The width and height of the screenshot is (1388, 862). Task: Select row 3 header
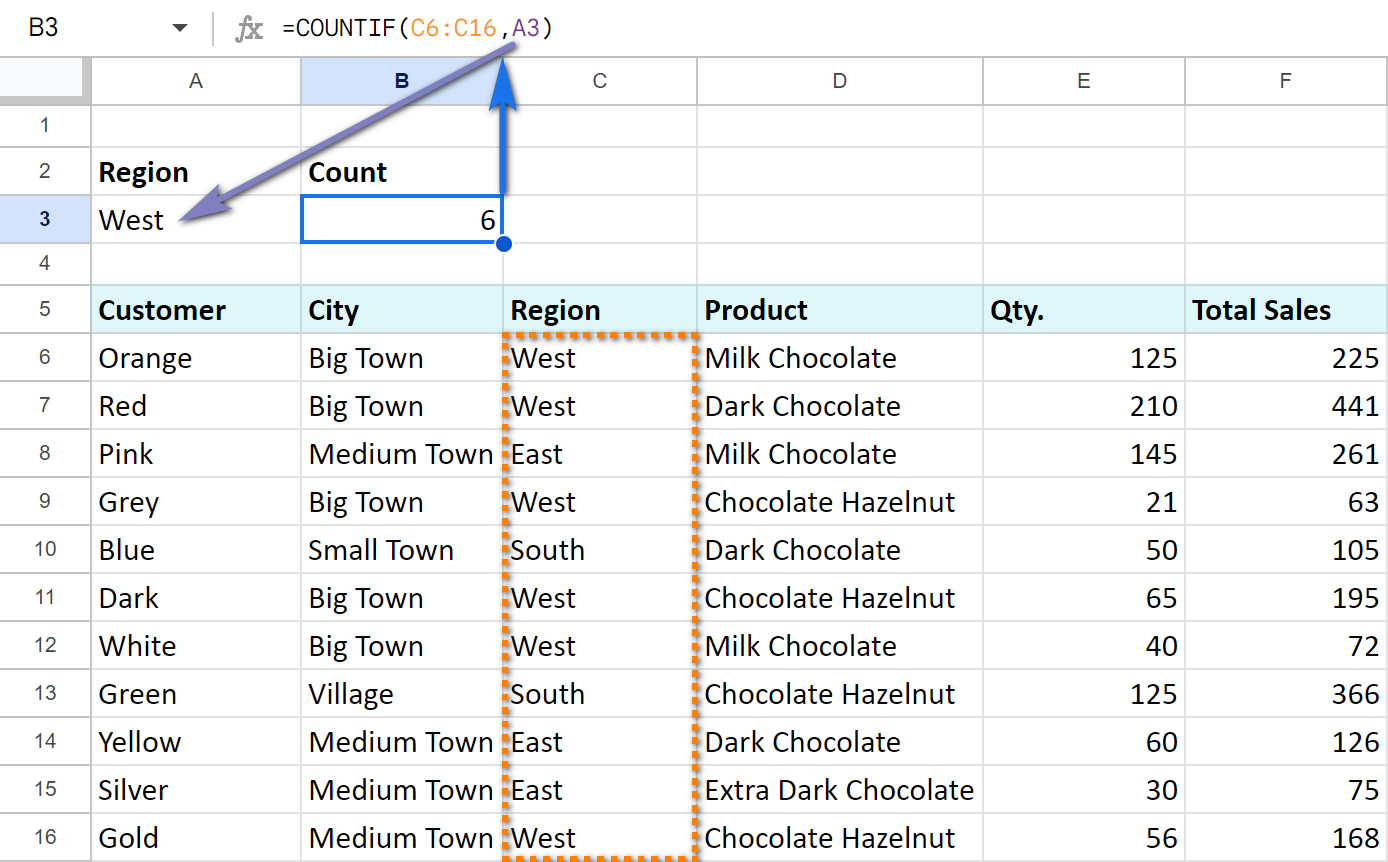[44, 219]
